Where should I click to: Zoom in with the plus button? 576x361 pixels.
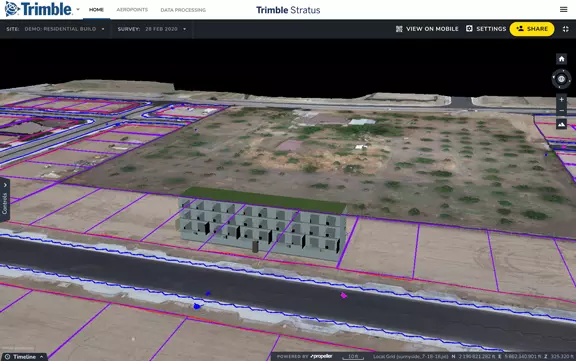561,100
